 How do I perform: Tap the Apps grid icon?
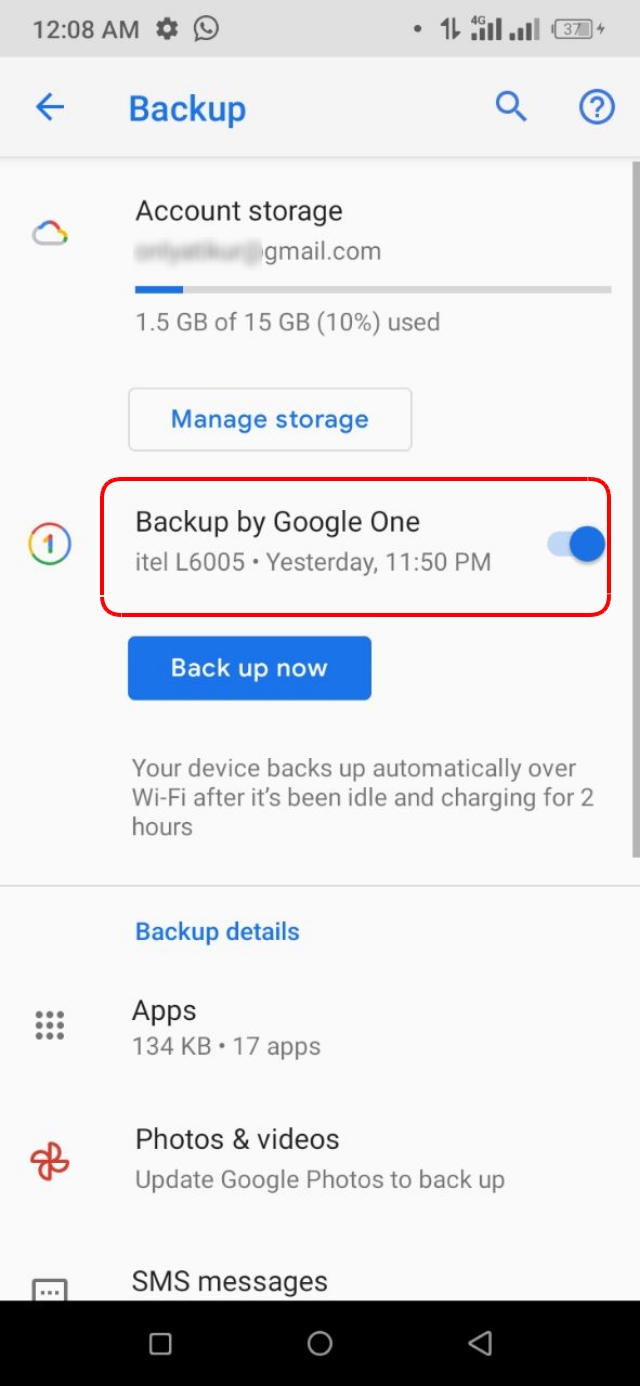pyautogui.click(x=48, y=1024)
